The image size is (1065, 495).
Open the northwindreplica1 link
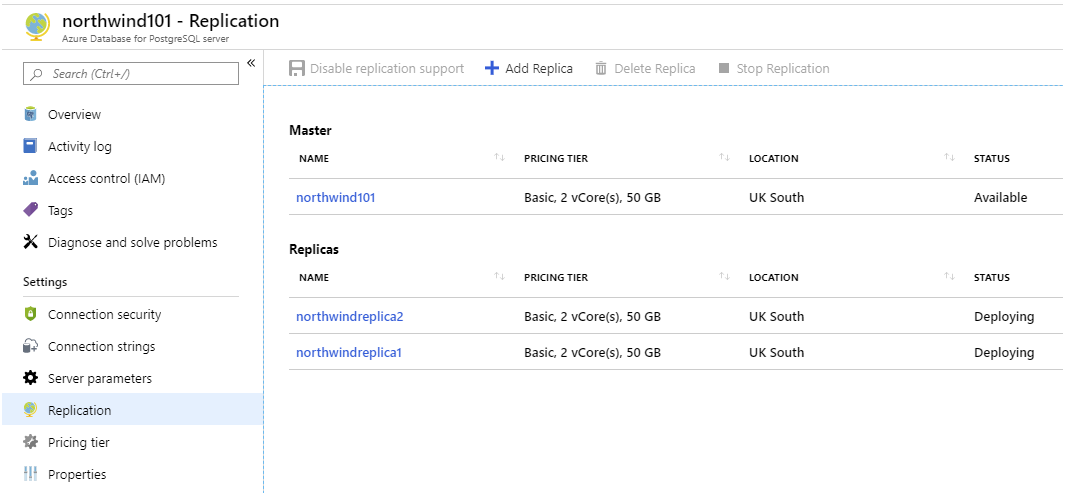click(x=349, y=352)
